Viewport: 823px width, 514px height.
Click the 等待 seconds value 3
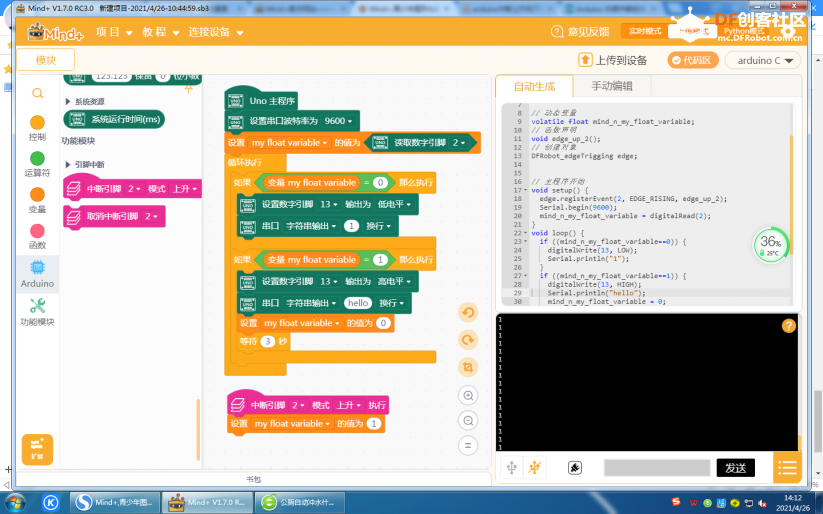pos(268,341)
